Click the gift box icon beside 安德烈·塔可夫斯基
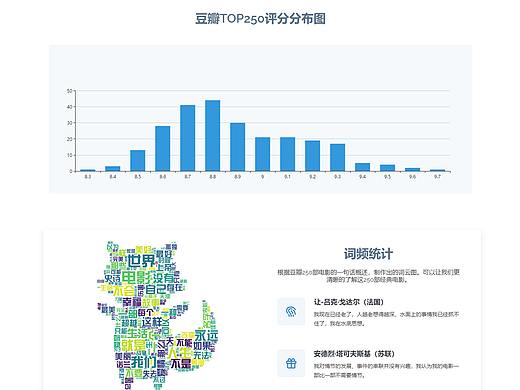This screenshot has width=520, height=390. 291,363
